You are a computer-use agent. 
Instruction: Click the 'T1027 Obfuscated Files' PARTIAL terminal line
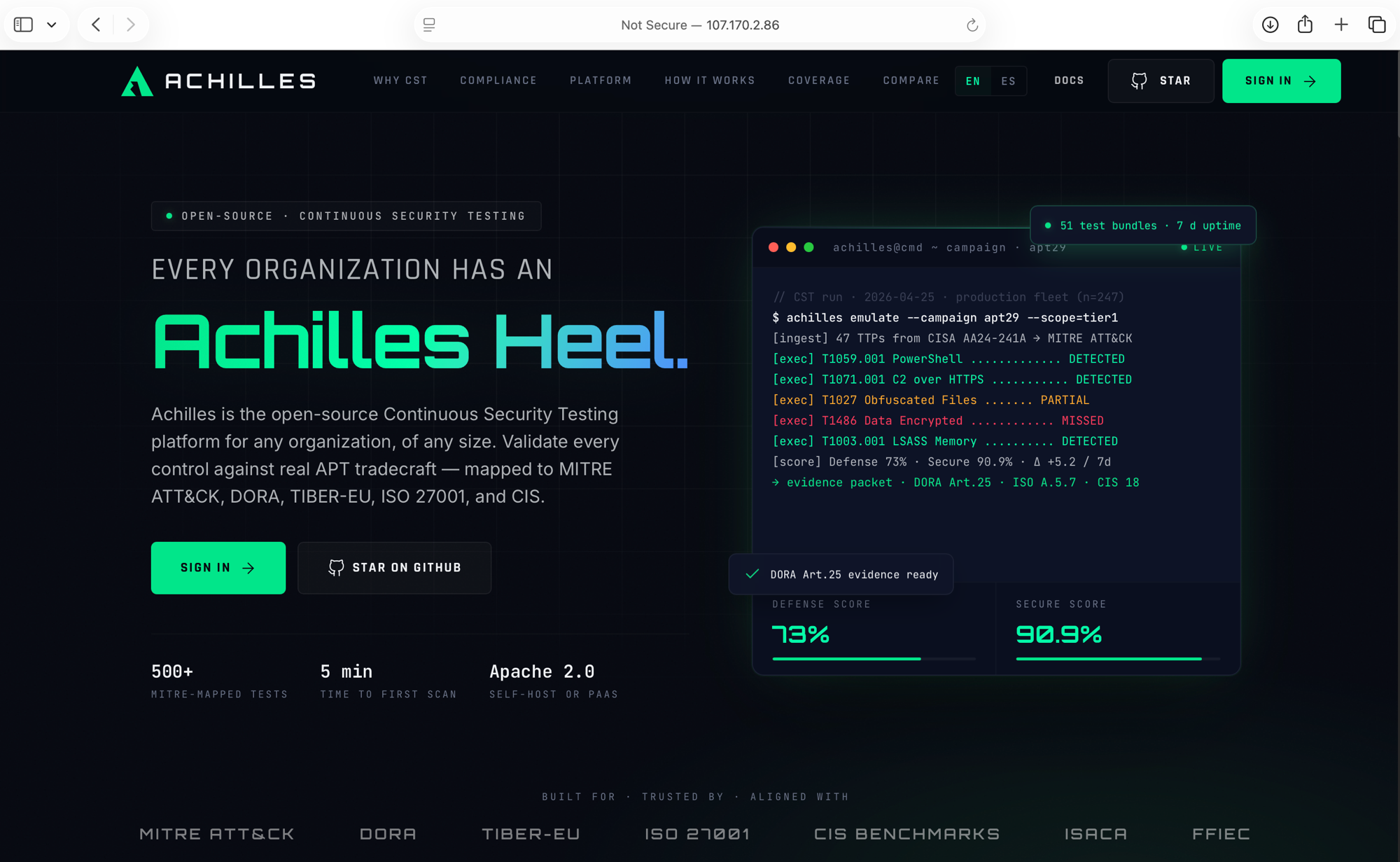(931, 401)
